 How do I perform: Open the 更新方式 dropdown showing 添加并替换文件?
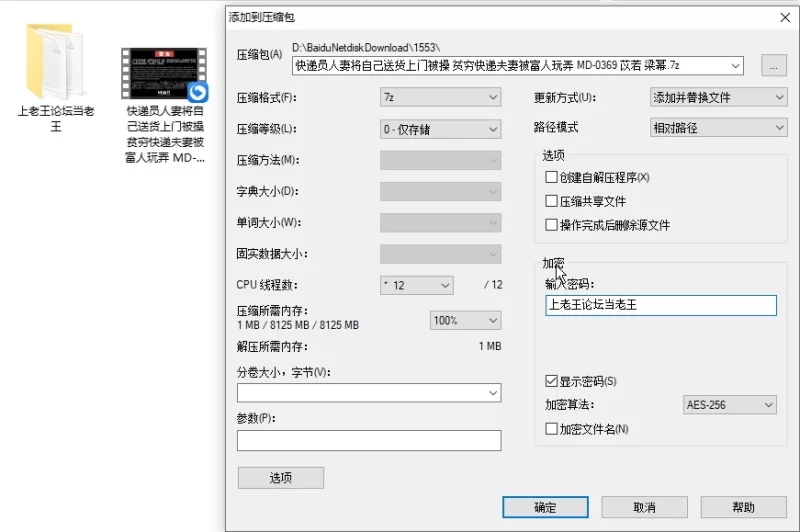tap(718, 97)
